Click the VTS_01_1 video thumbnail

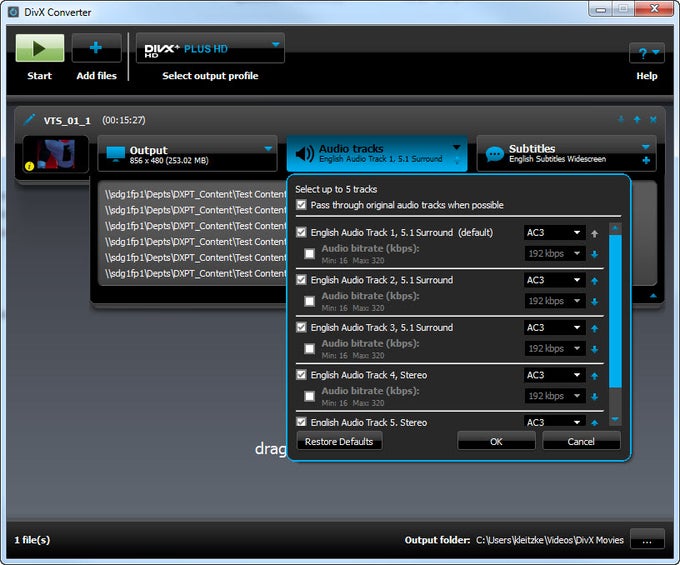pyautogui.click(x=56, y=154)
